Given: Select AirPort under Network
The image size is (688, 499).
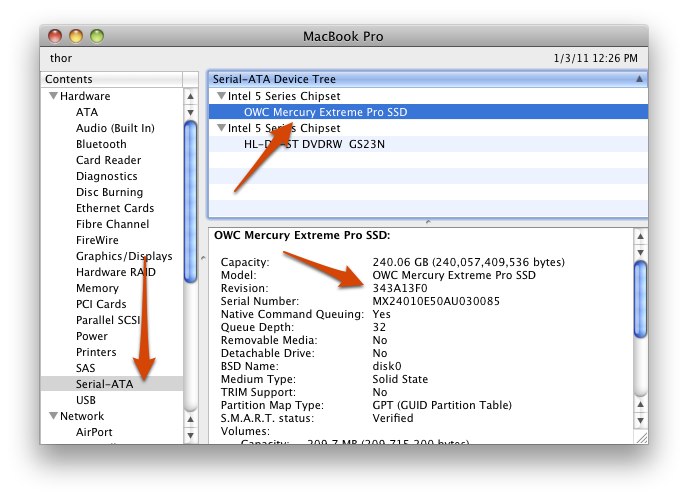Looking at the screenshot, I should click(94, 432).
